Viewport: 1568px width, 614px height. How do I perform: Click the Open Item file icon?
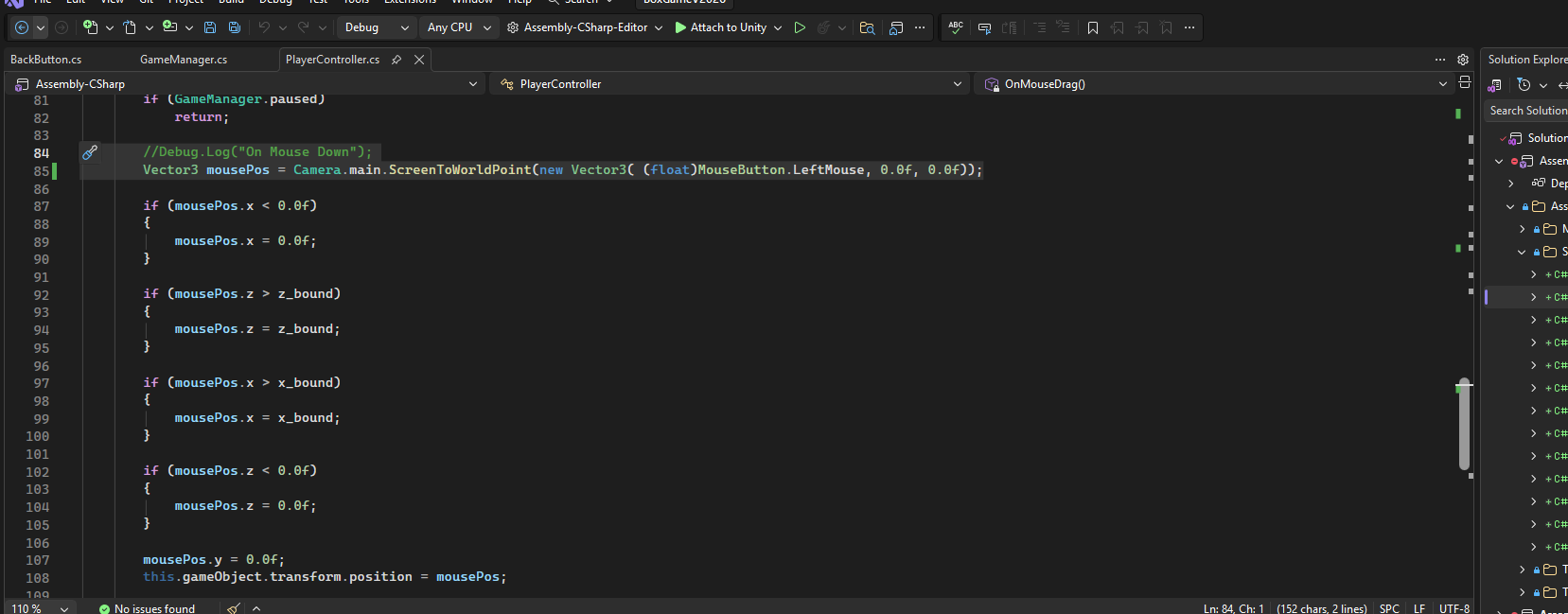130,27
